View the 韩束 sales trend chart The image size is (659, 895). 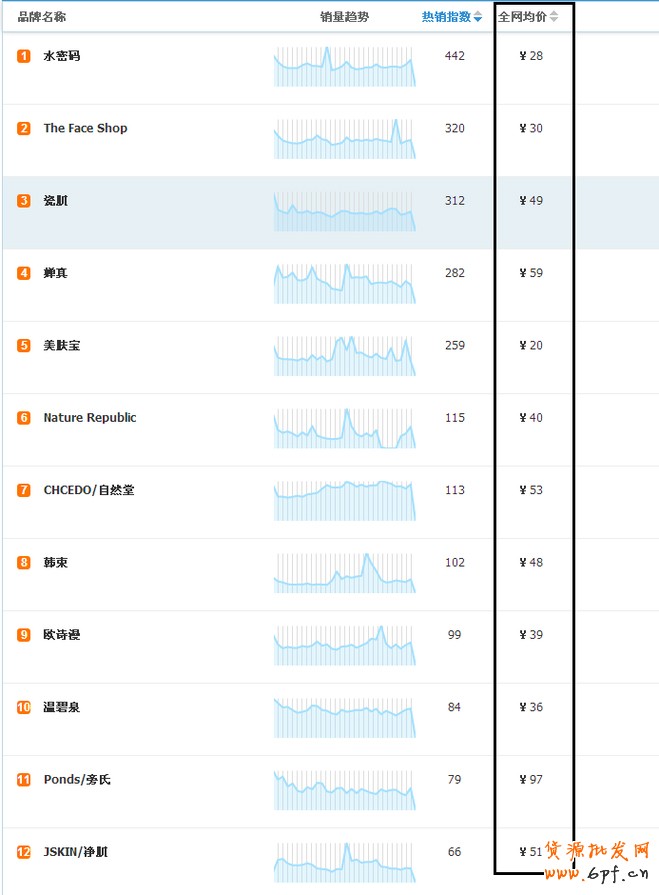tap(345, 573)
